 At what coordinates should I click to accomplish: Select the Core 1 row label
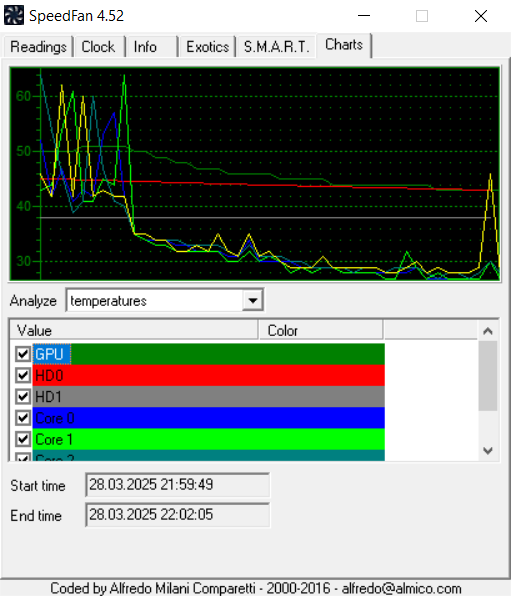pyautogui.click(x=54, y=439)
